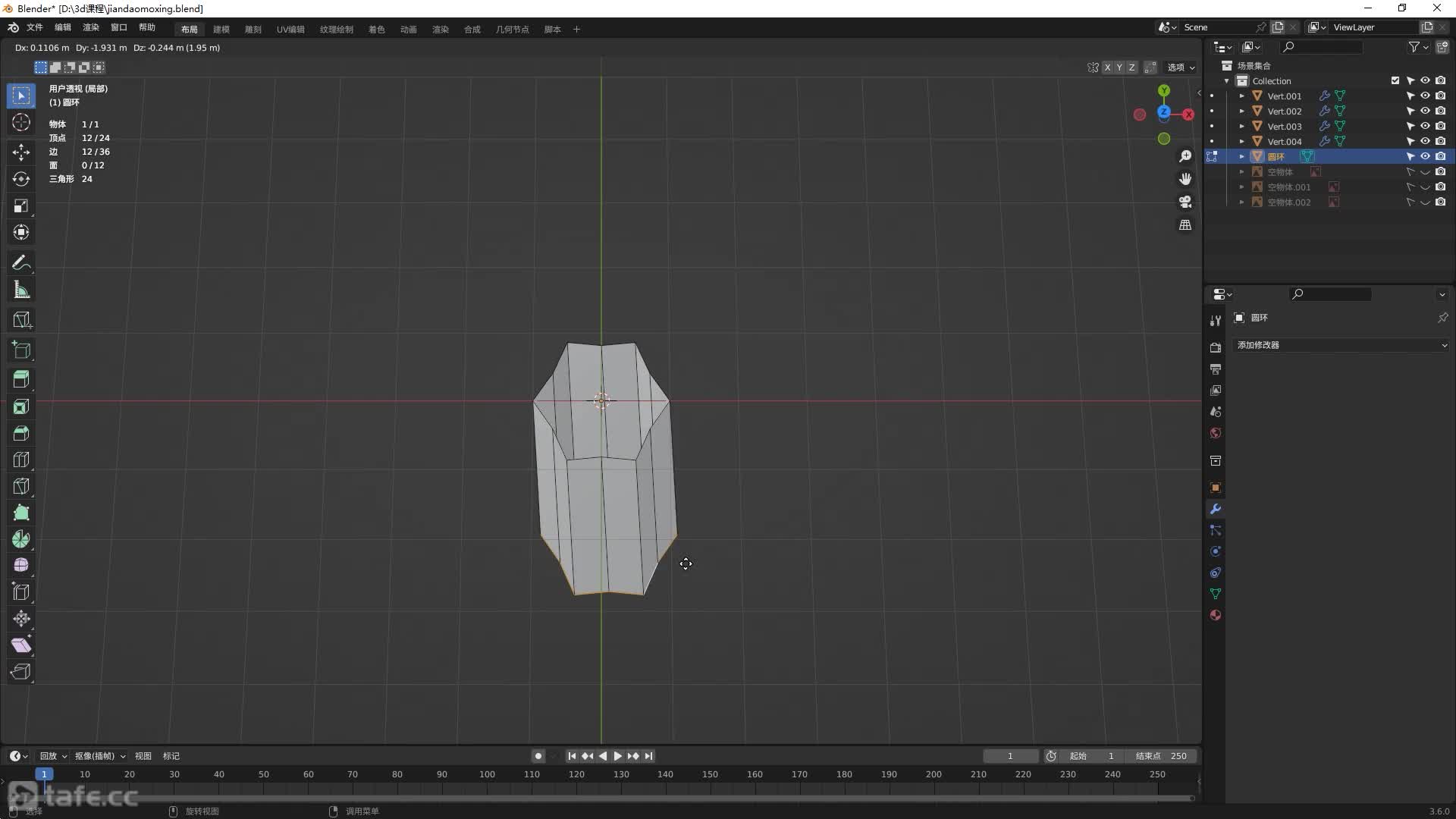Image resolution: width=1456 pixels, height=819 pixels.
Task: Open the outliner filter dropdown
Action: pyautogui.click(x=1418, y=47)
